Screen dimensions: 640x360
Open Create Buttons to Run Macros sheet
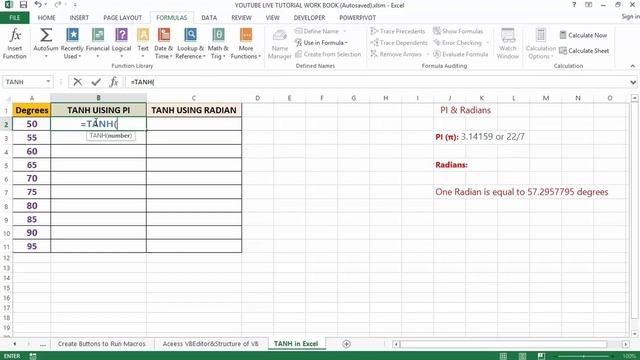102,344
